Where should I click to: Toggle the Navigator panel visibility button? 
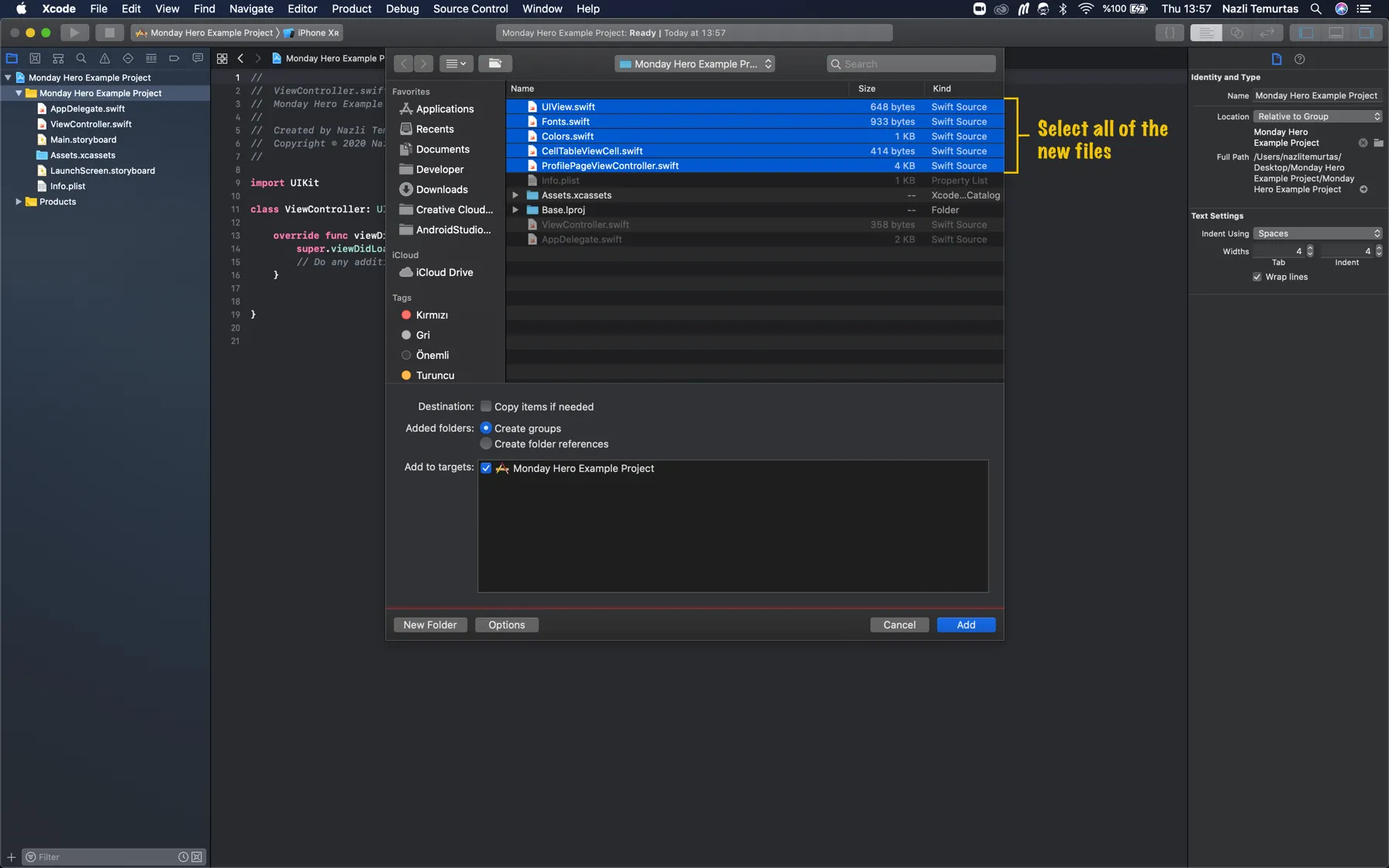point(1306,33)
